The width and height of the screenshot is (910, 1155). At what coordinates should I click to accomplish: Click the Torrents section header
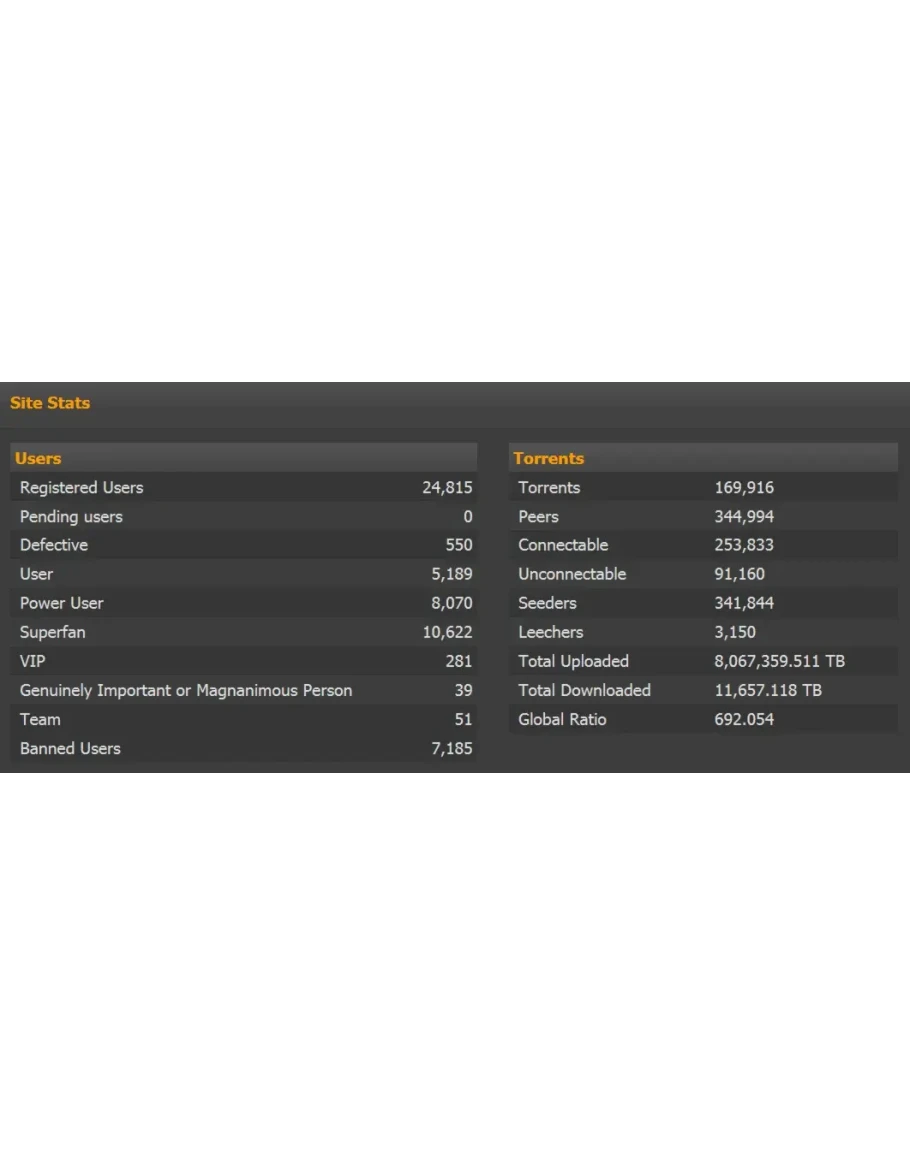[548, 458]
